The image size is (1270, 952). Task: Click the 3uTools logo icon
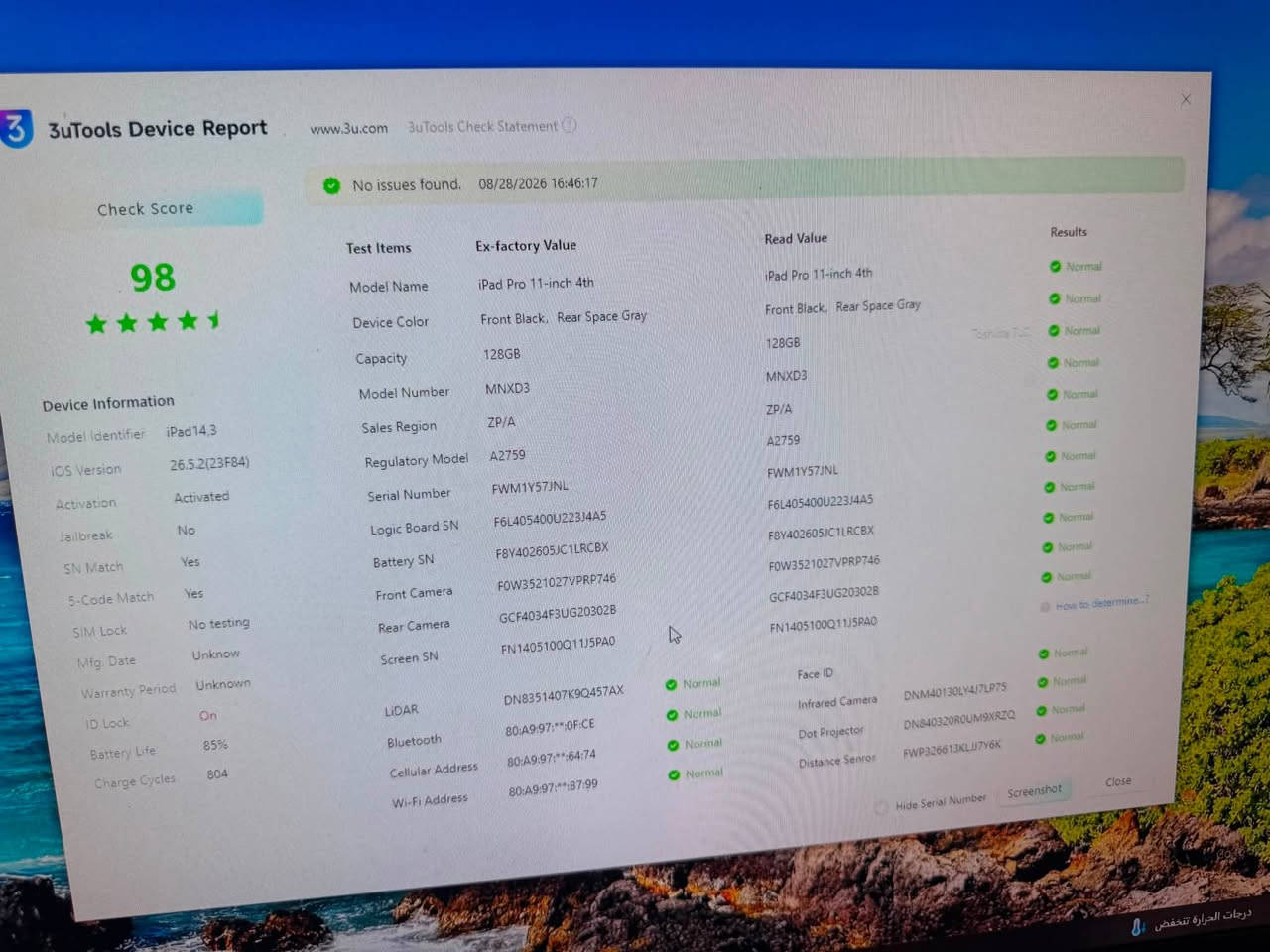pos(15,129)
